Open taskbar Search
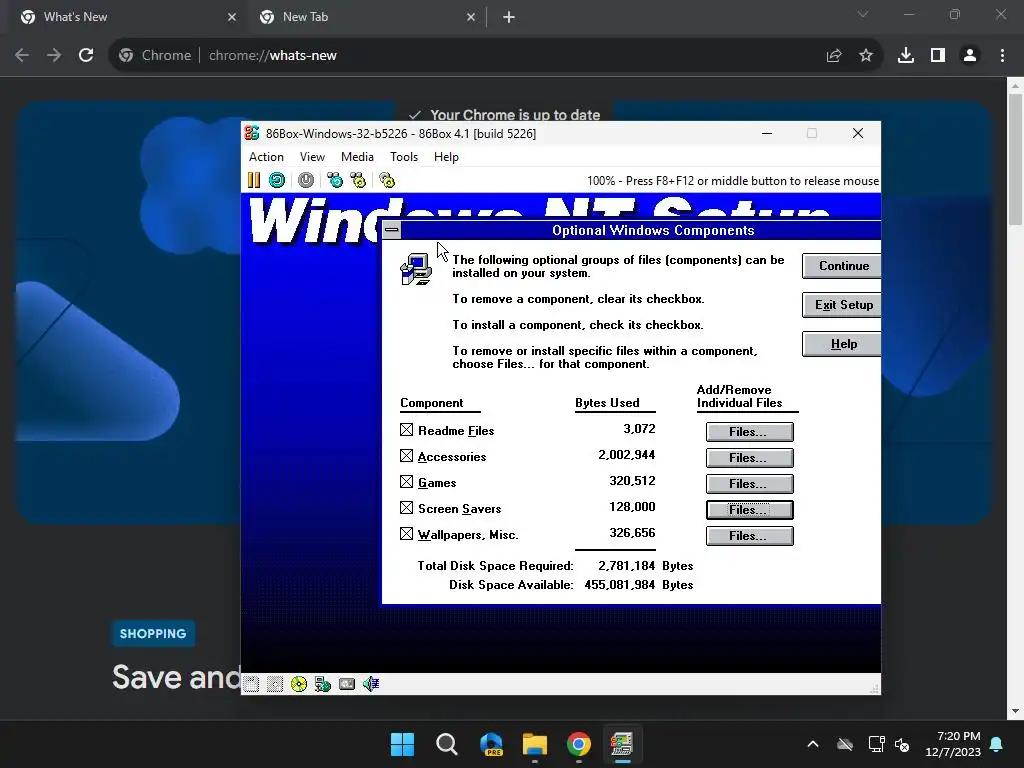The height and width of the screenshot is (768, 1024). [x=447, y=744]
